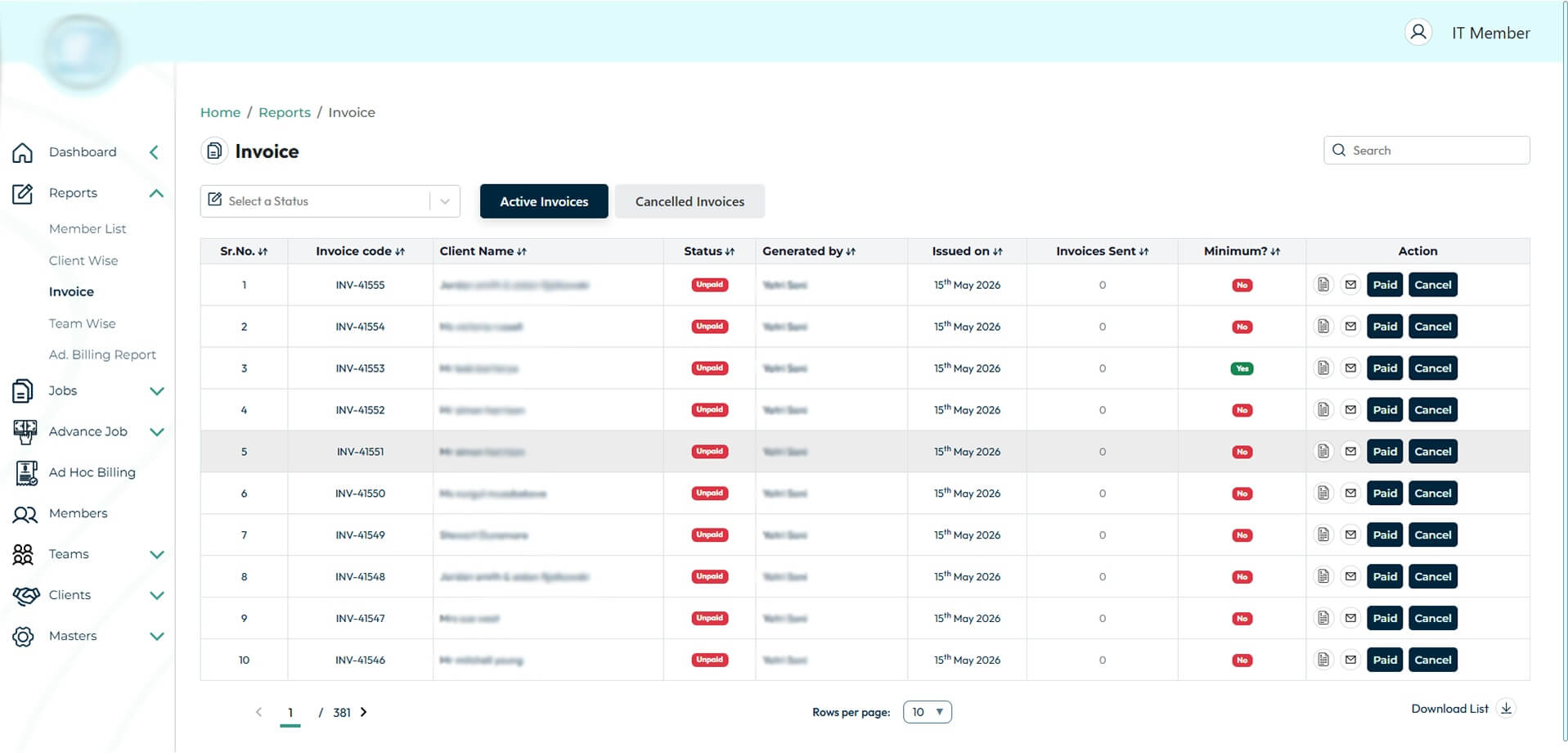Collapse the Reports menu chevron

(x=157, y=193)
